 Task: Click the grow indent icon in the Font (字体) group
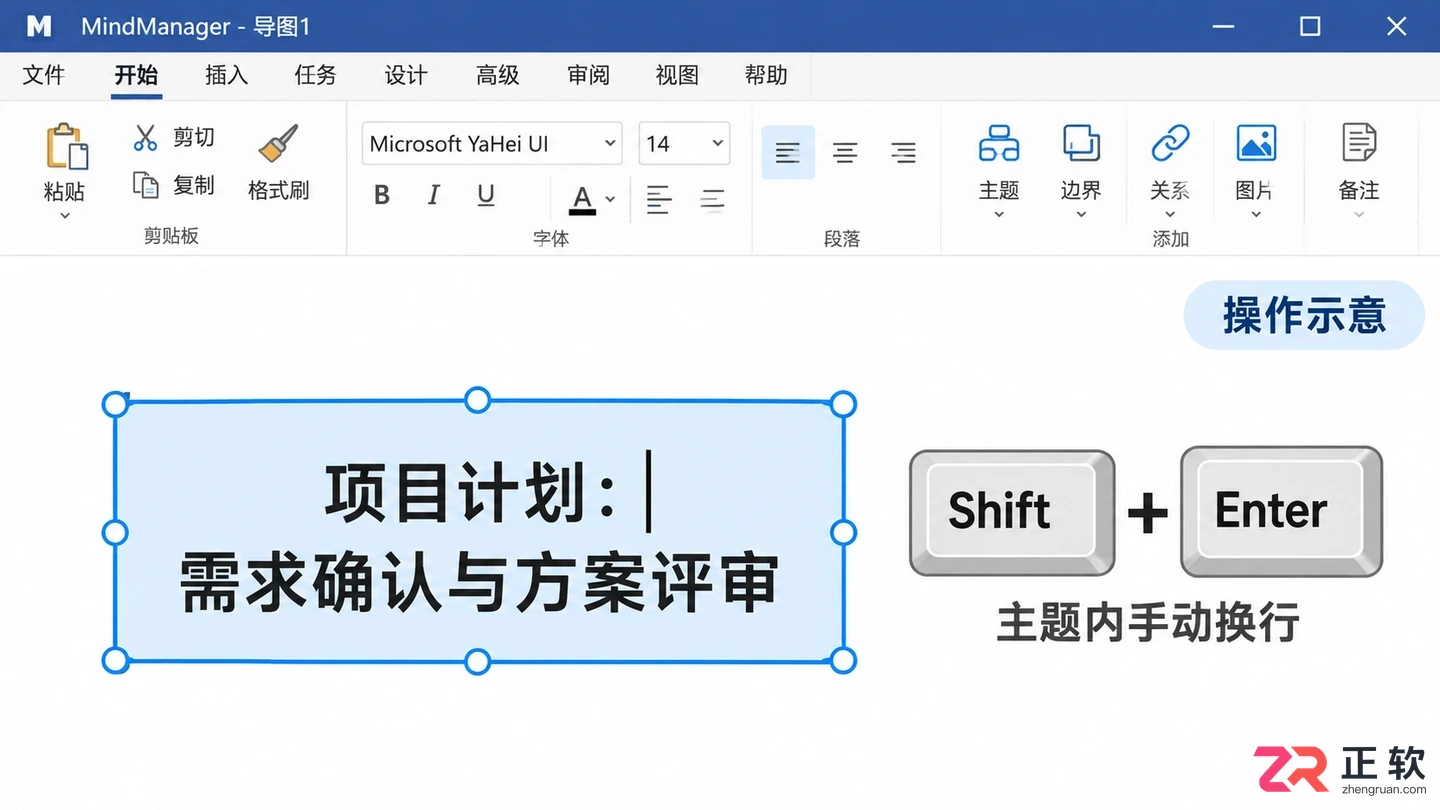[658, 199]
